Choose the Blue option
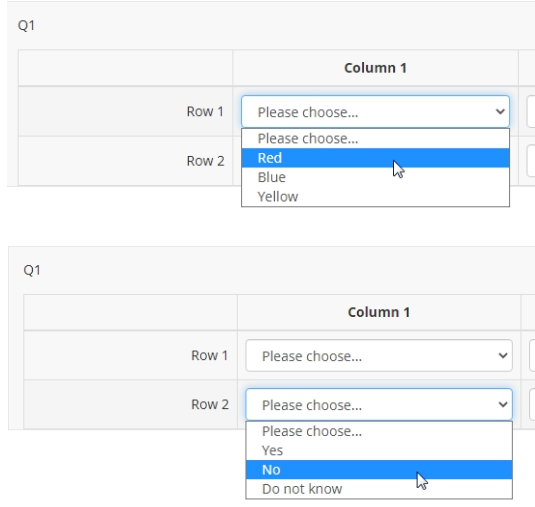Image resolution: width=535 pixels, height=507 pixels. click(375, 177)
